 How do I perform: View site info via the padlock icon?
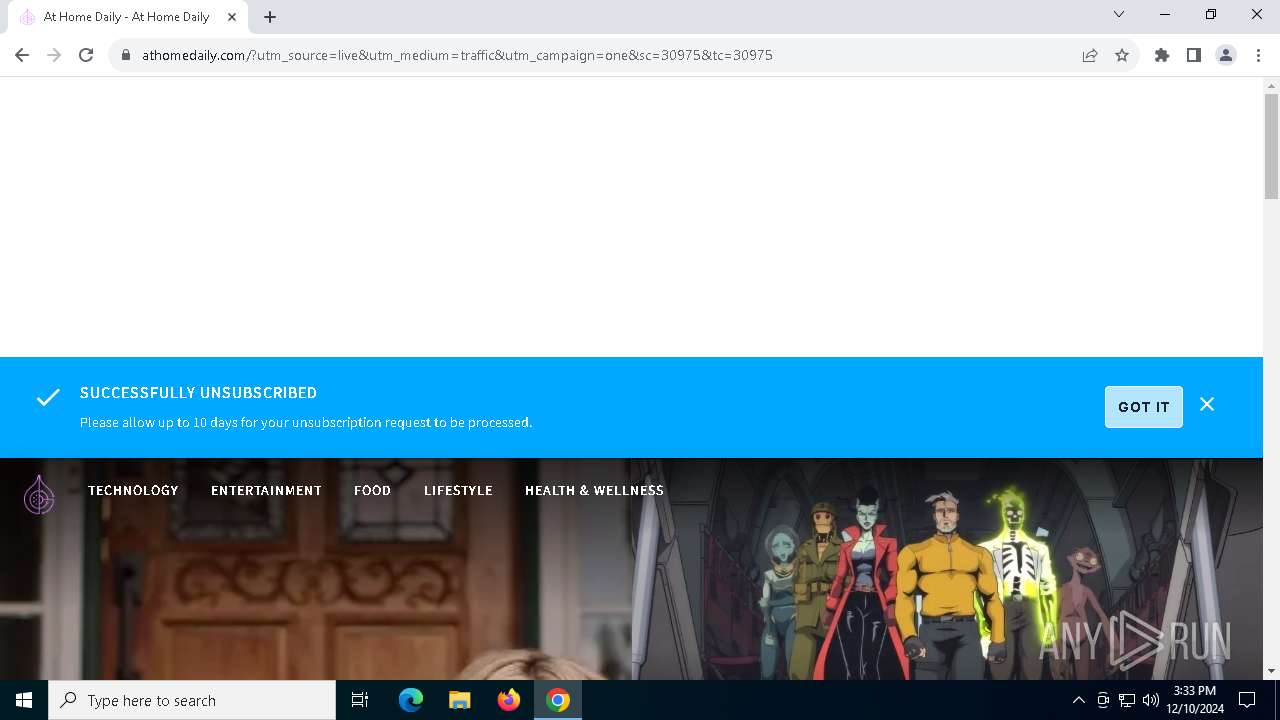click(126, 55)
